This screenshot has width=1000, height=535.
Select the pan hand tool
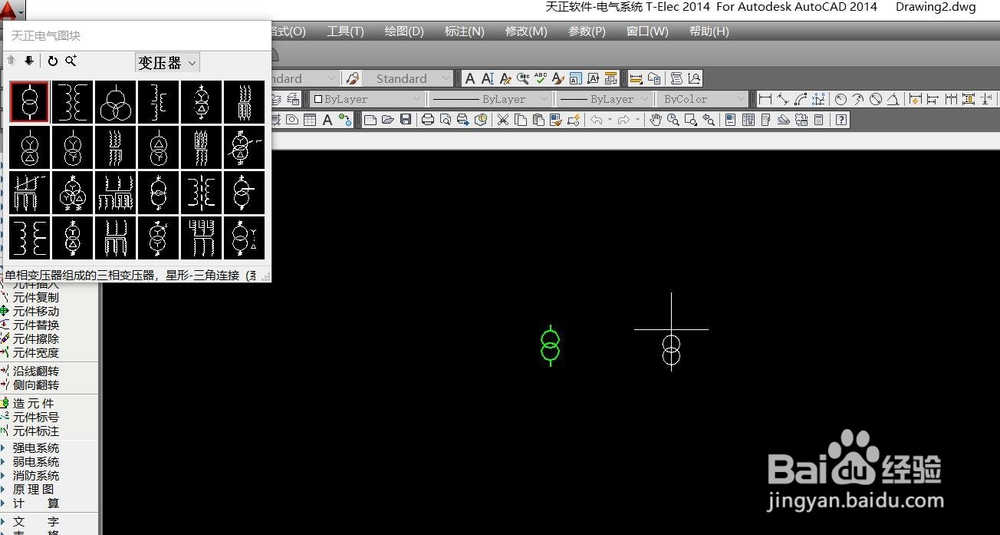[656, 119]
